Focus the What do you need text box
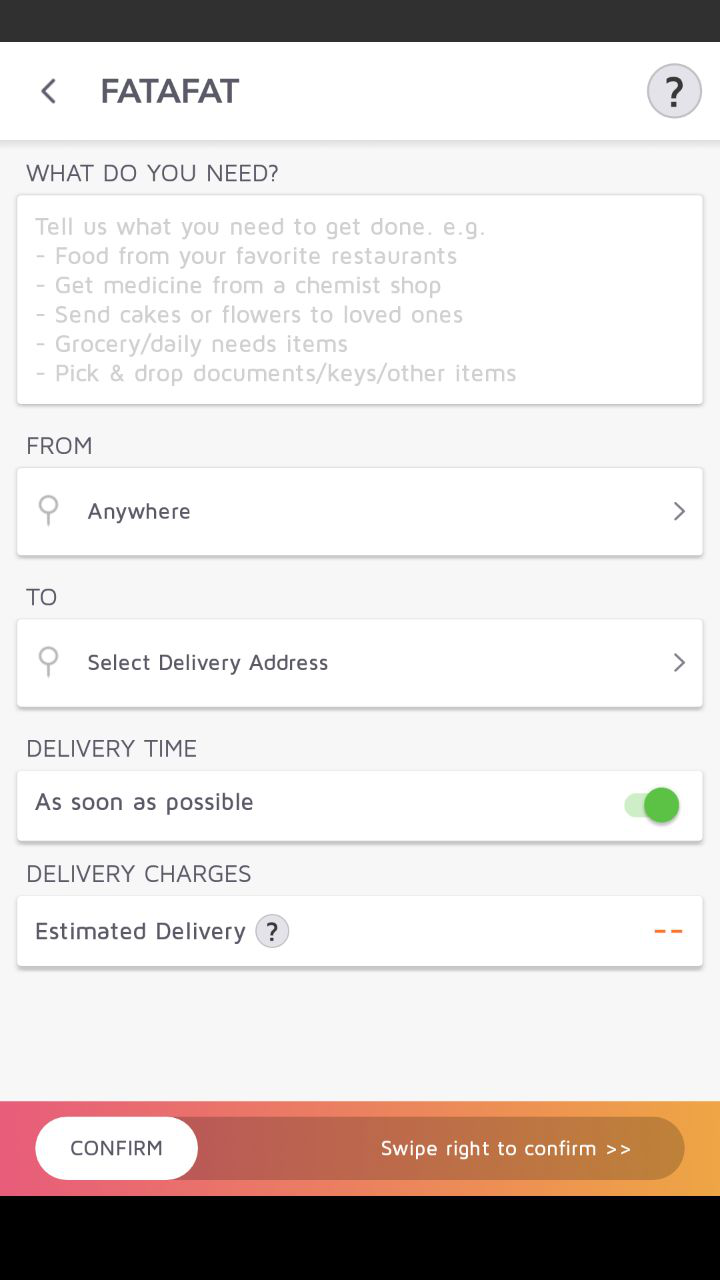 click(360, 299)
